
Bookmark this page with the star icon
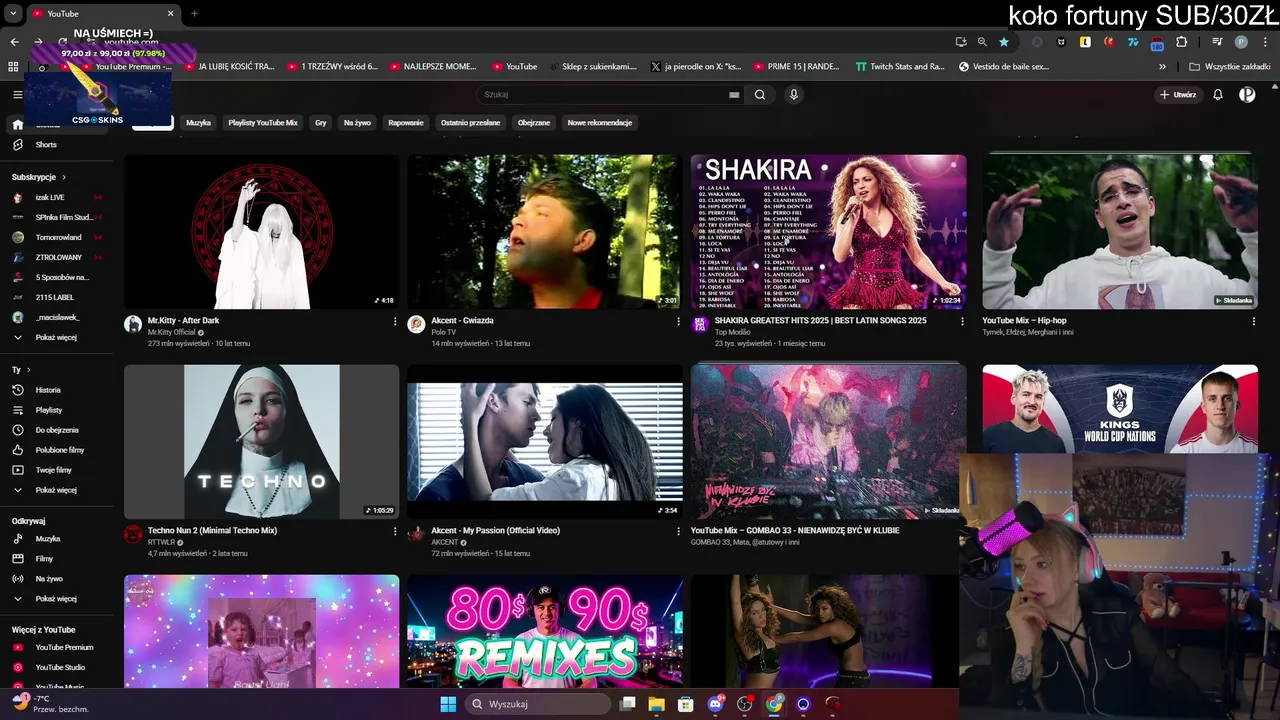tap(1004, 42)
